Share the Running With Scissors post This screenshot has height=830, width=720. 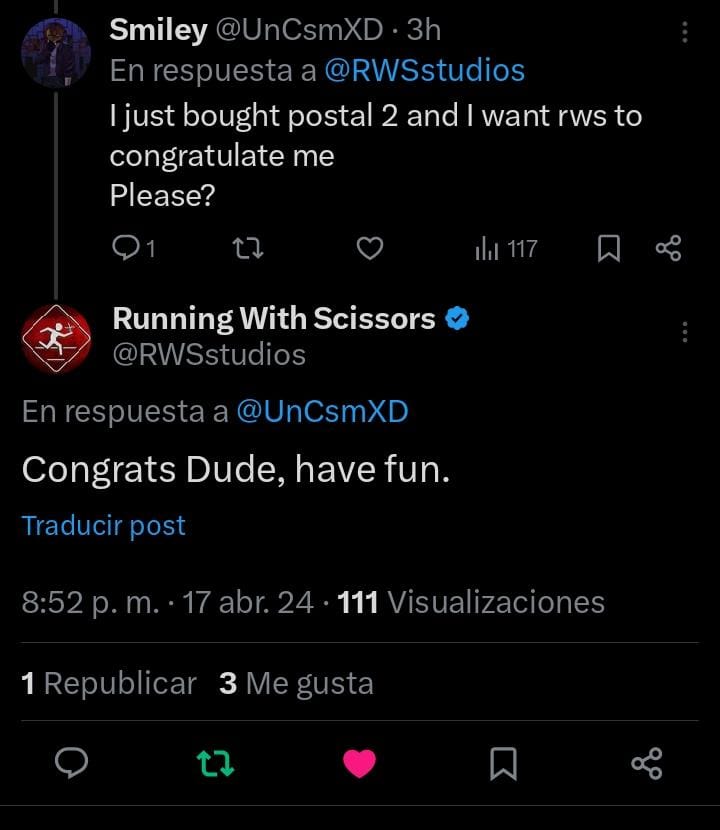[x=647, y=763]
